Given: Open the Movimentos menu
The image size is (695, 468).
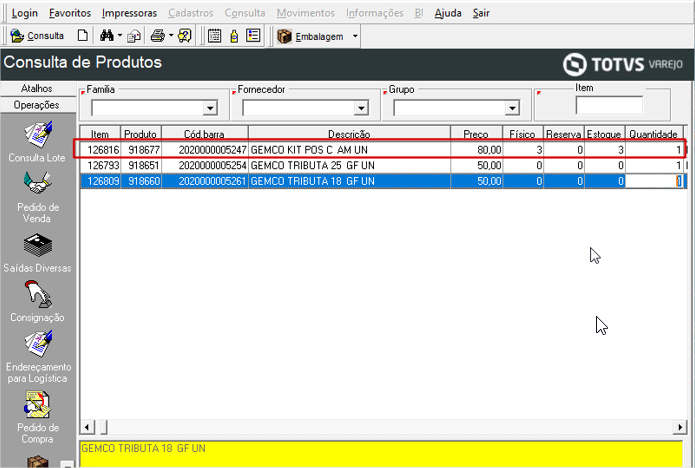Looking at the screenshot, I should click(x=306, y=13).
